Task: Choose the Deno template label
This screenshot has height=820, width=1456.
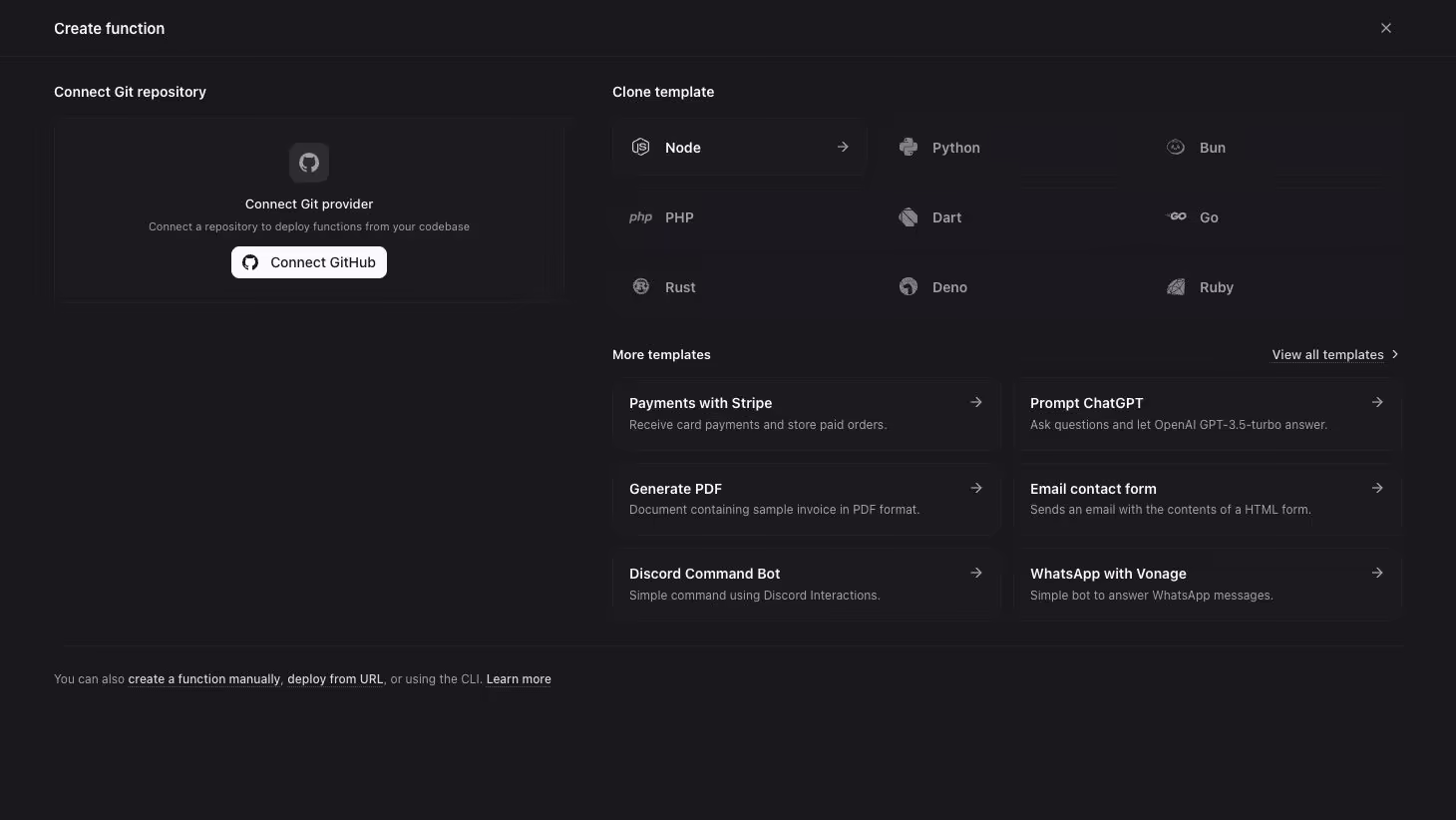Action: pyautogui.click(x=949, y=287)
